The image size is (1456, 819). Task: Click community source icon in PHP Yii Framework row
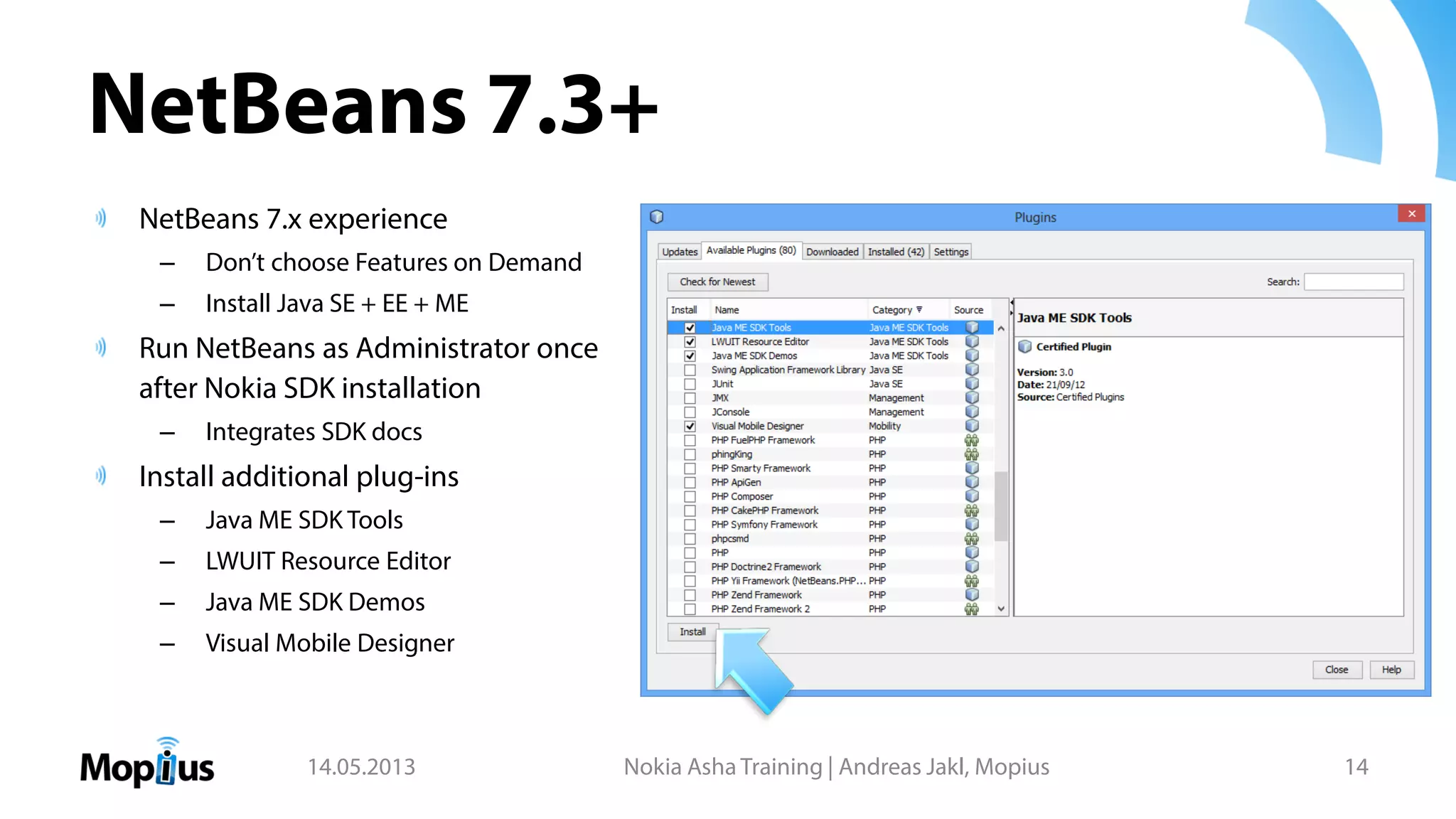click(972, 581)
